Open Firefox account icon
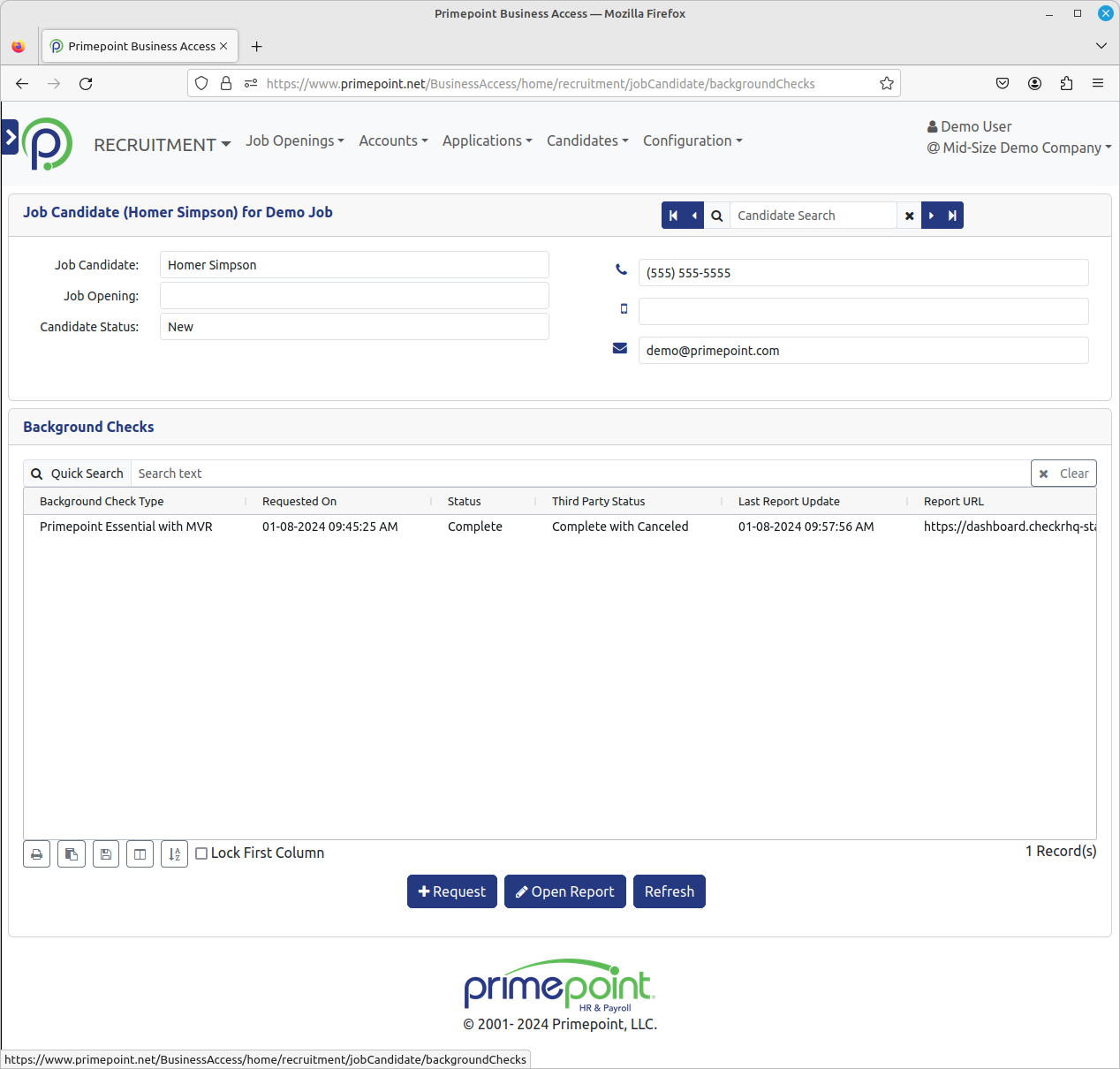Screen dimensions: 1120x1069 pos(1034,84)
